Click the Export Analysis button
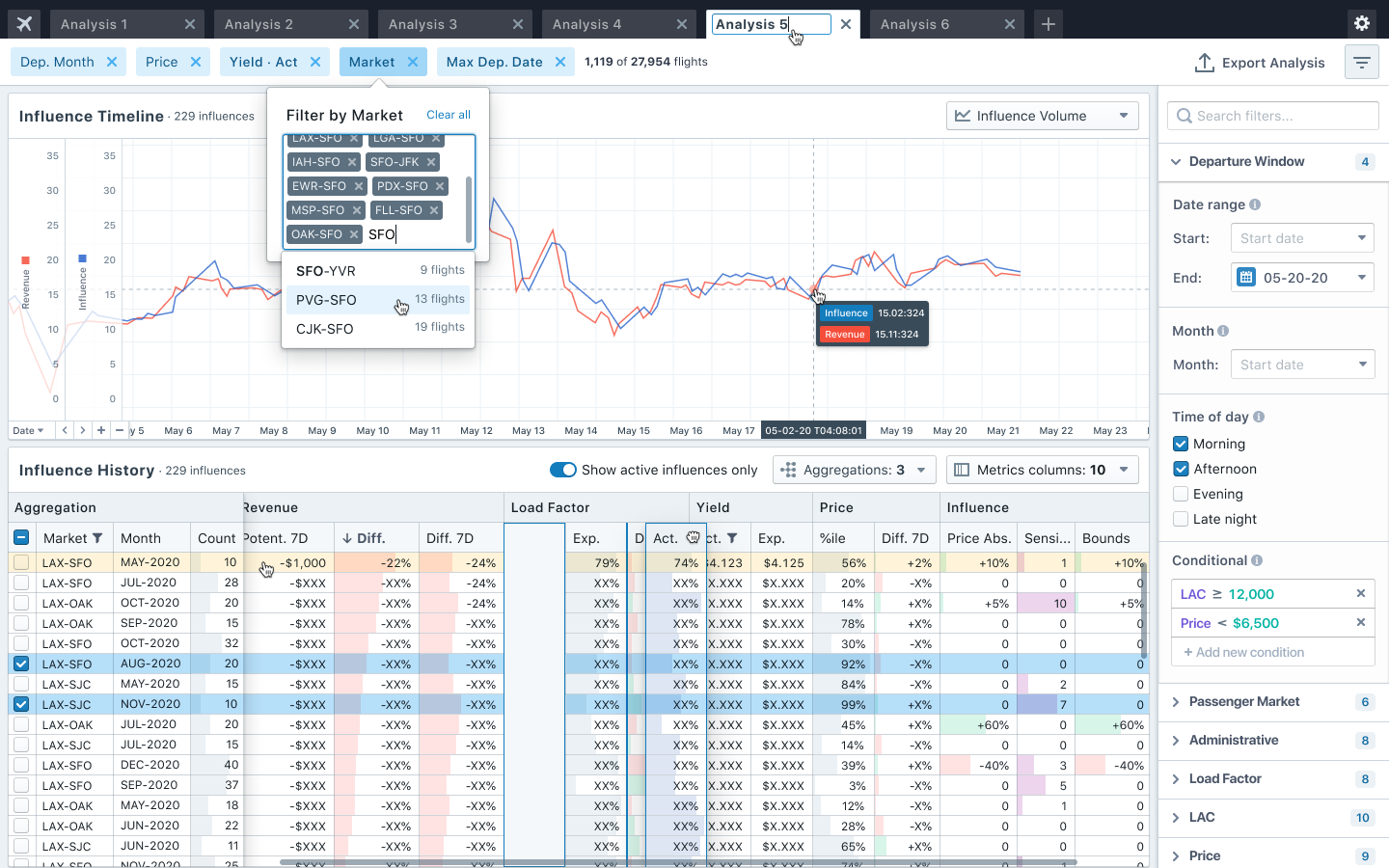1389x868 pixels. coord(1260,63)
